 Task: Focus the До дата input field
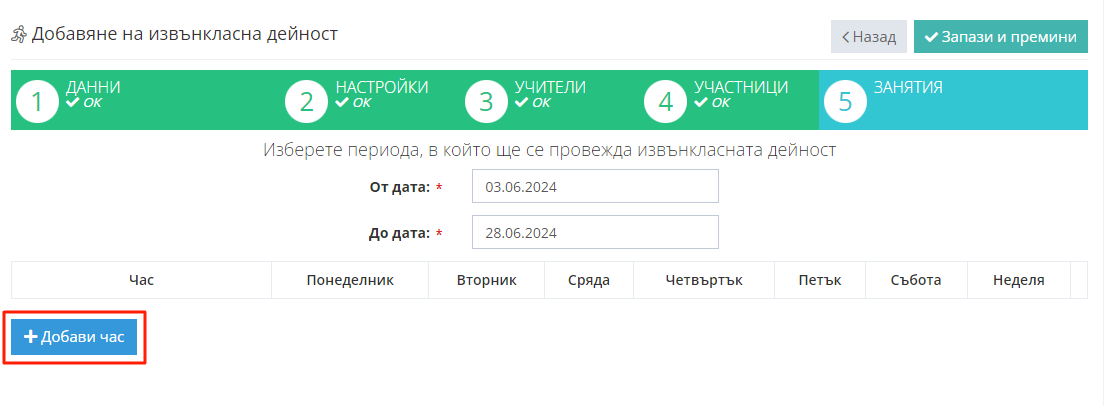point(595,232)
